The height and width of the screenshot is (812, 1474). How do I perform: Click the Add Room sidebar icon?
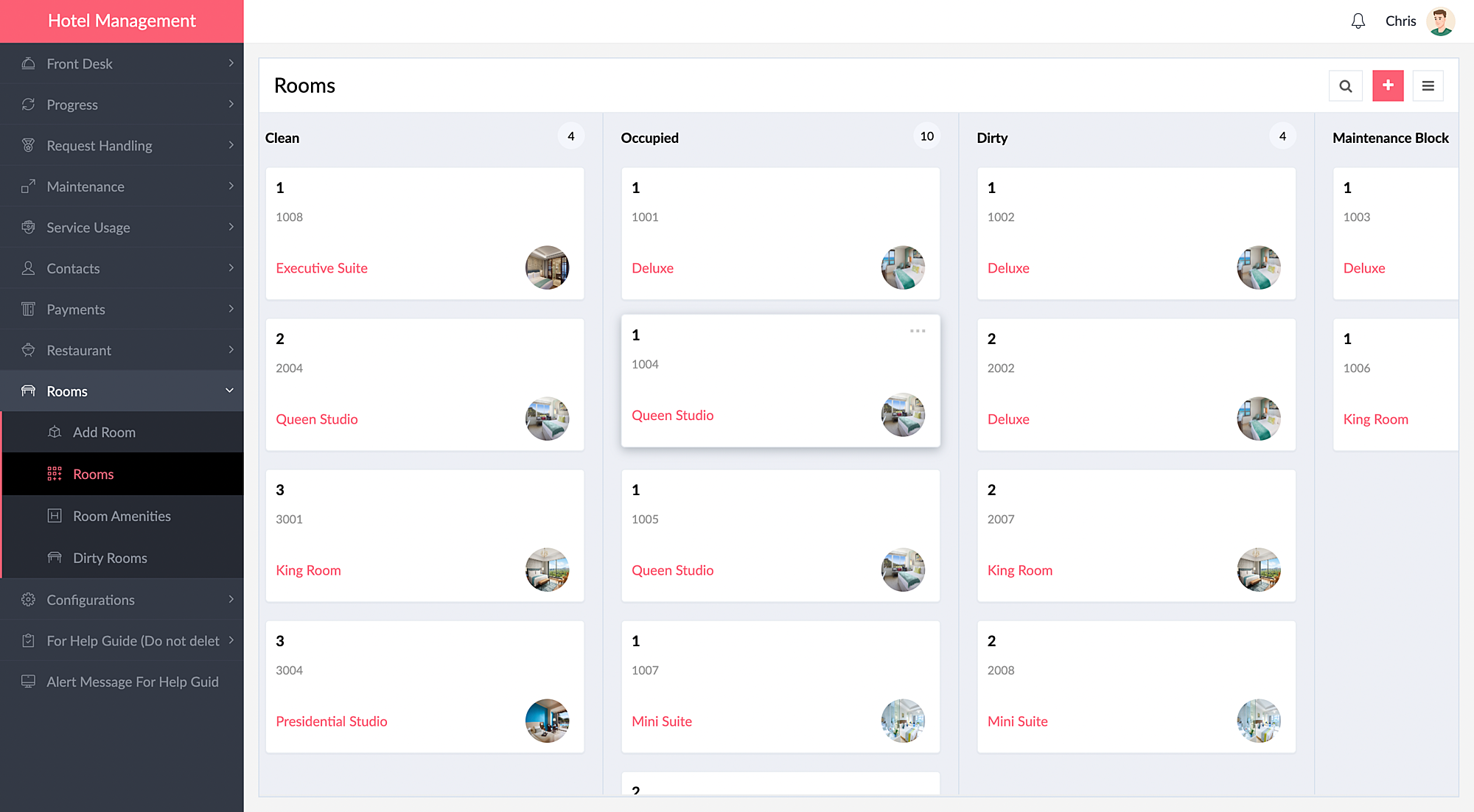coord(55,433)
